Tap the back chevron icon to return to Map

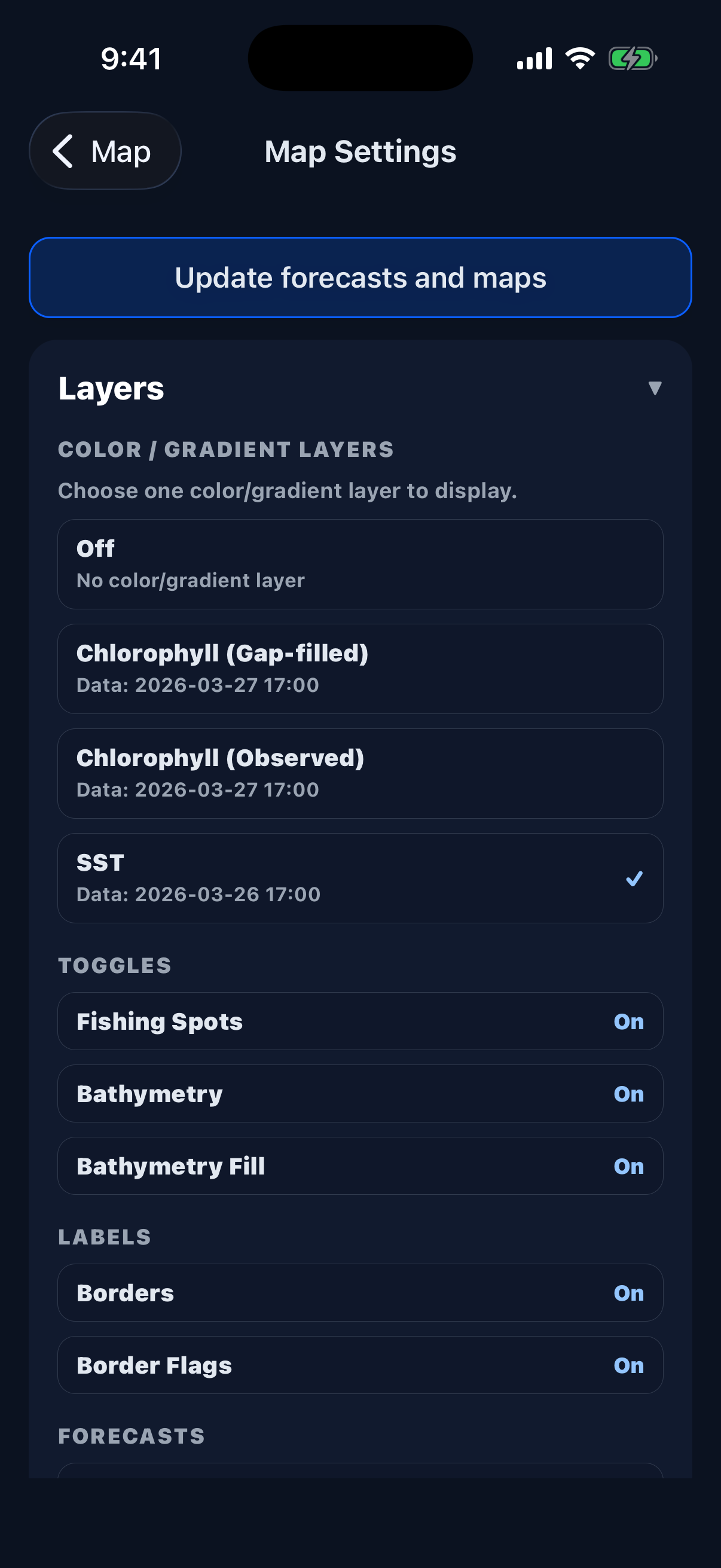(64, 151)
